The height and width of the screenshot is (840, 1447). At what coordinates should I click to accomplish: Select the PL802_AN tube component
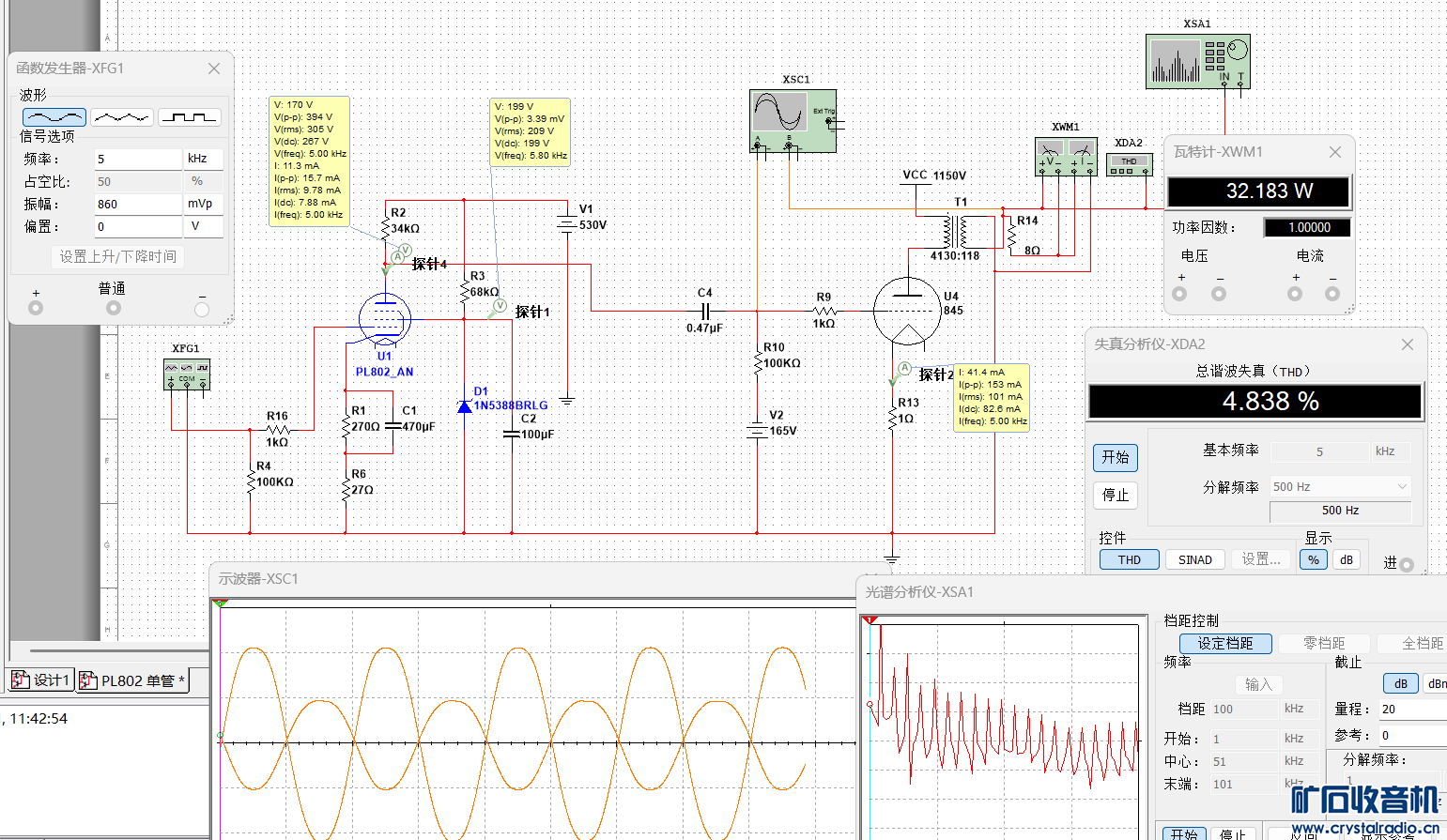tap(385, 320)
